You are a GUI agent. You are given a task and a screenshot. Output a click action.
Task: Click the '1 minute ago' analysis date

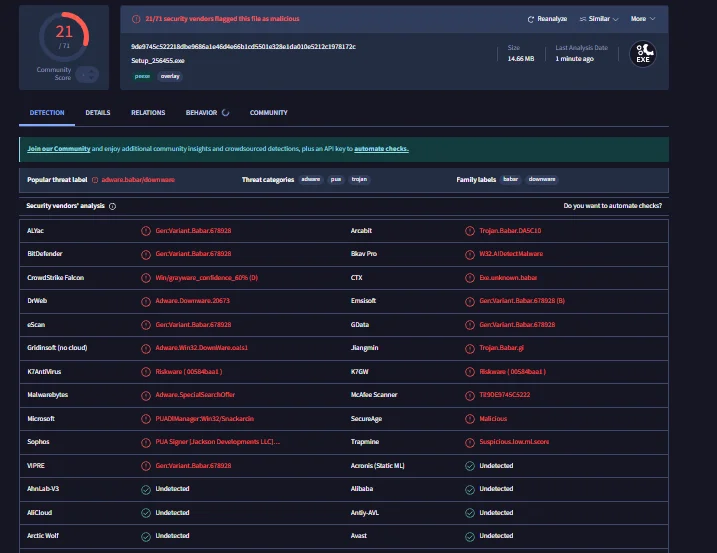point(574,59)
